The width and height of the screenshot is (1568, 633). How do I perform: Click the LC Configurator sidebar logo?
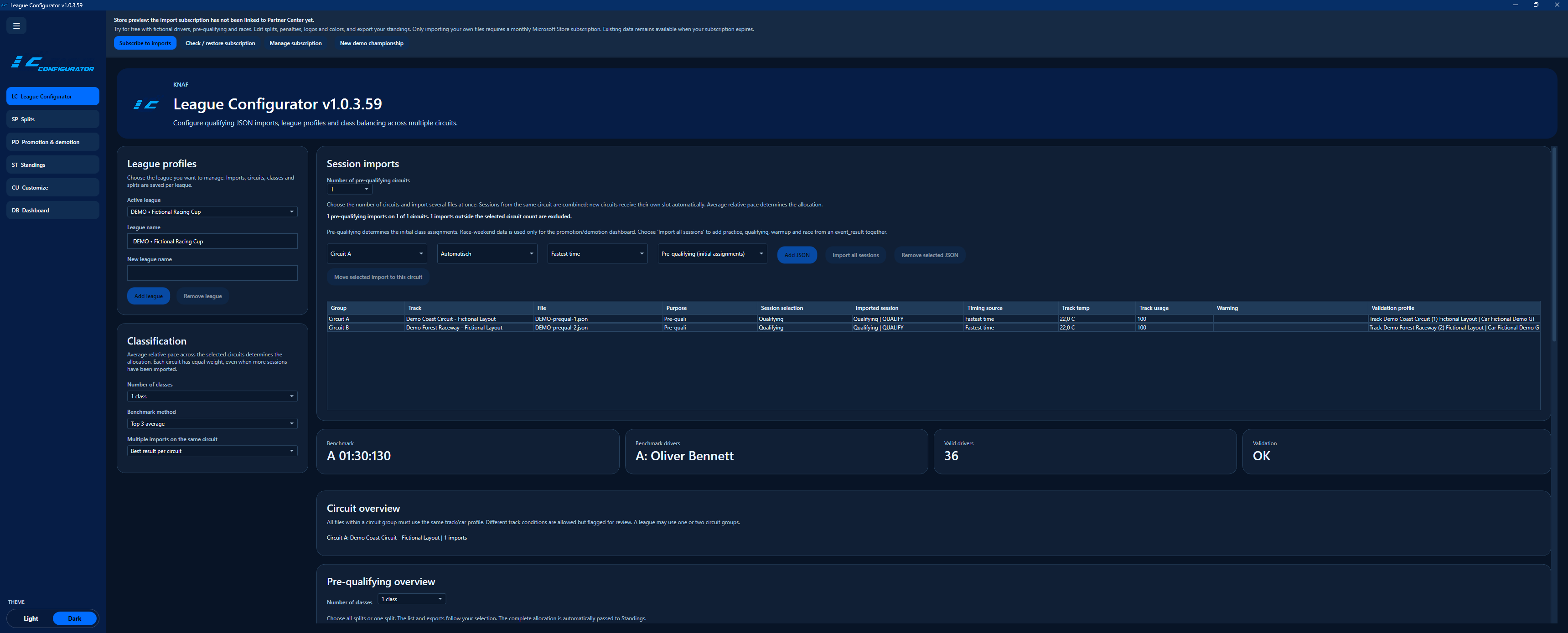coord(53,64)
